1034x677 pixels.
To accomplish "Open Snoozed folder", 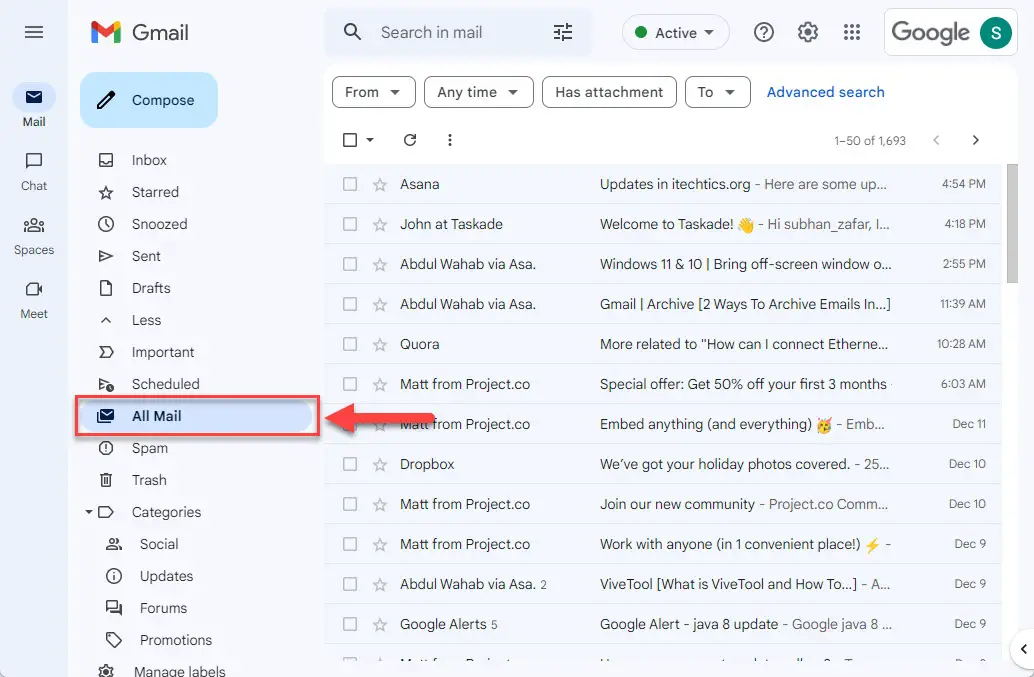I will tap(159, 224).
